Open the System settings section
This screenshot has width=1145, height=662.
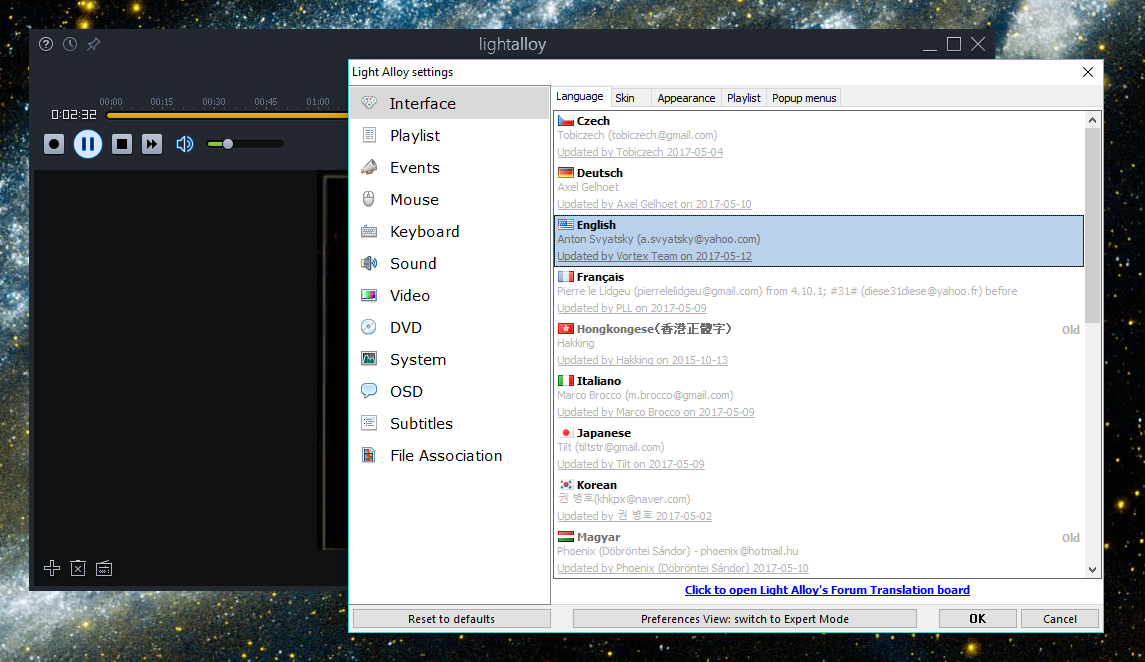point(450,360)
